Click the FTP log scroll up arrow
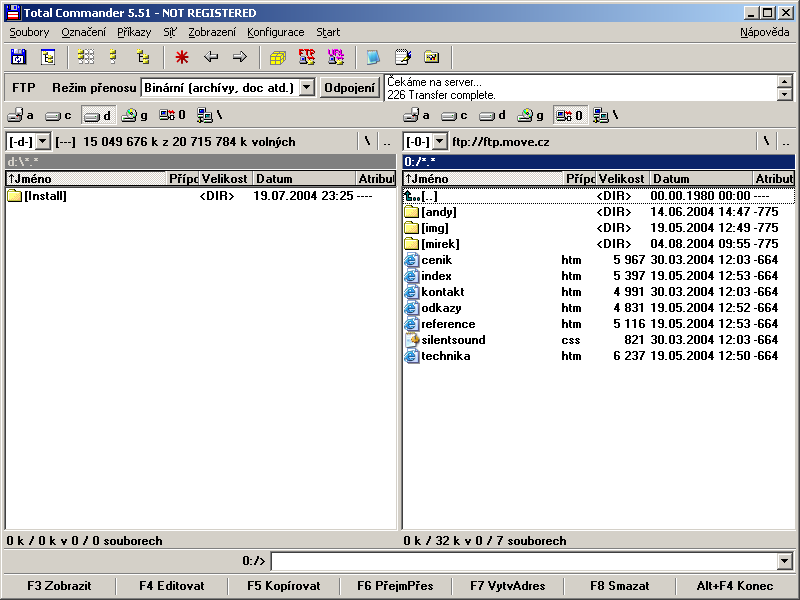Screen dimensions: 800x600 785,81
